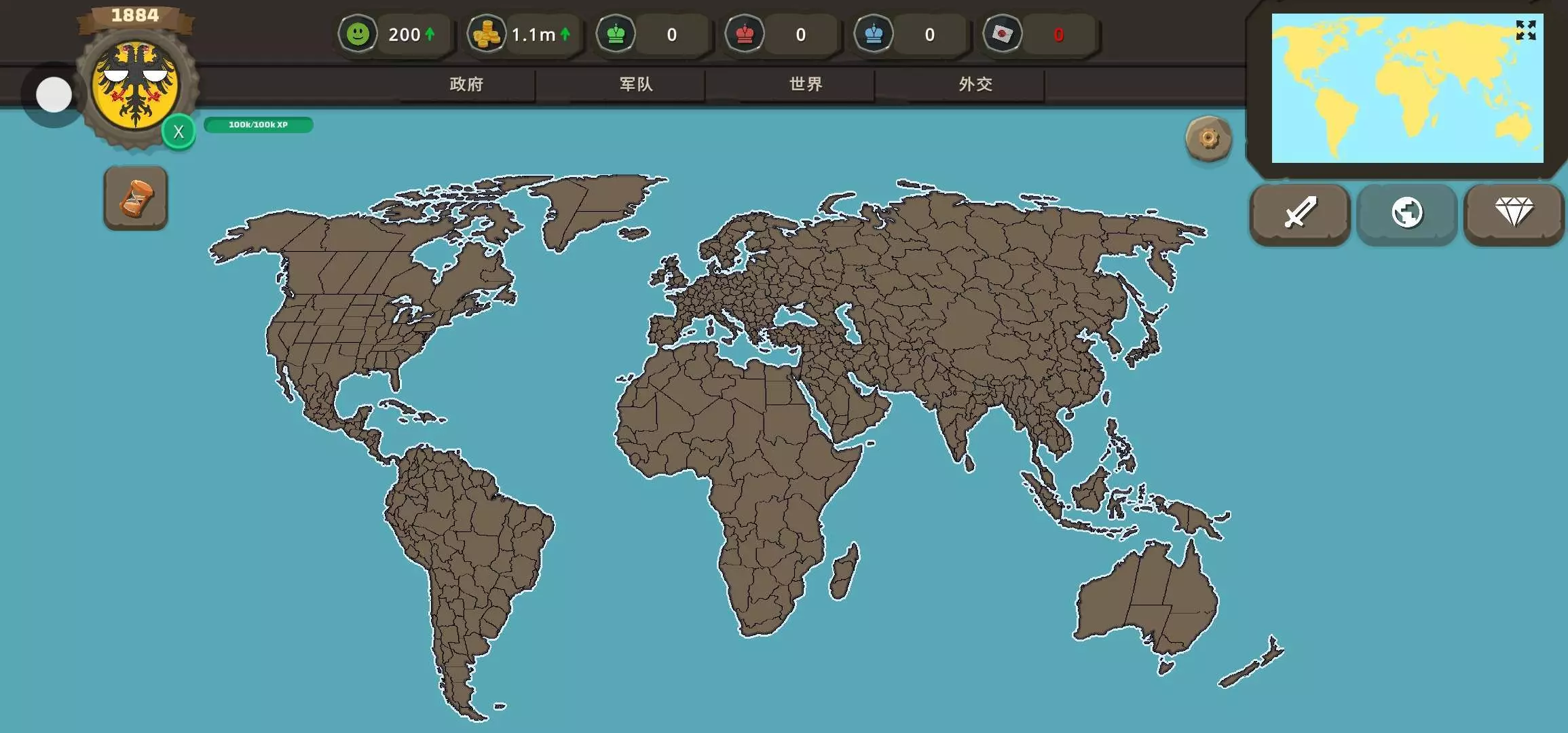Open the 外交 diplomacy tab
1568x733 pixels.
pos(975,84)
